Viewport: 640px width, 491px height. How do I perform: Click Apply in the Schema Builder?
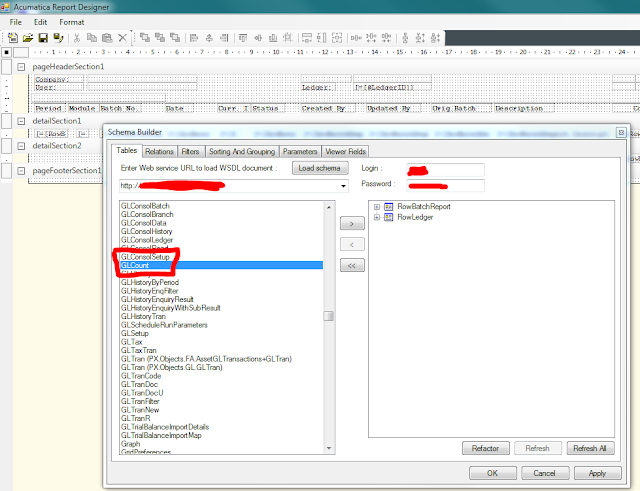tap(598, 473)
